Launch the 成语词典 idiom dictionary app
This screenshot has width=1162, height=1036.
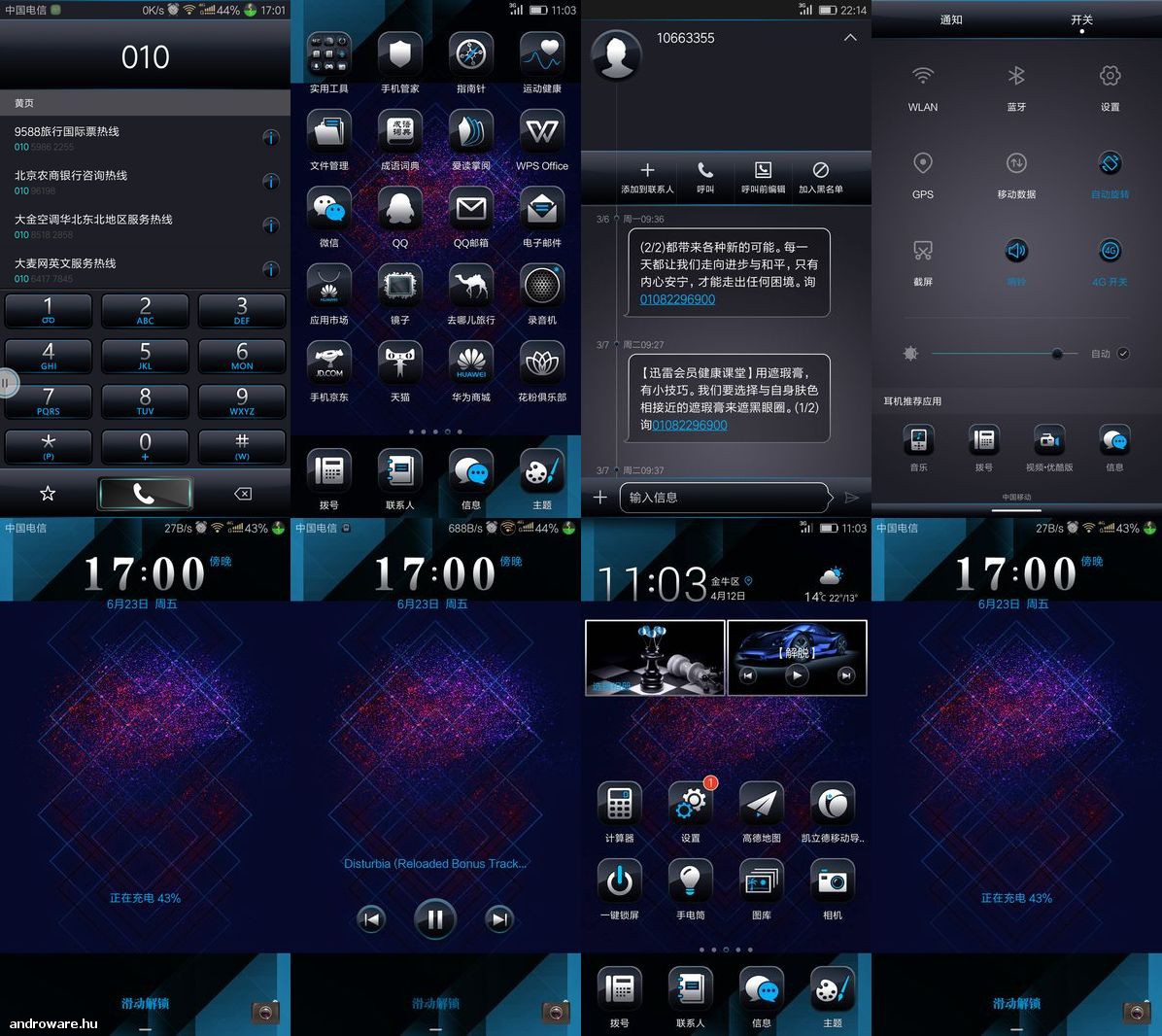tap(399, 132)
